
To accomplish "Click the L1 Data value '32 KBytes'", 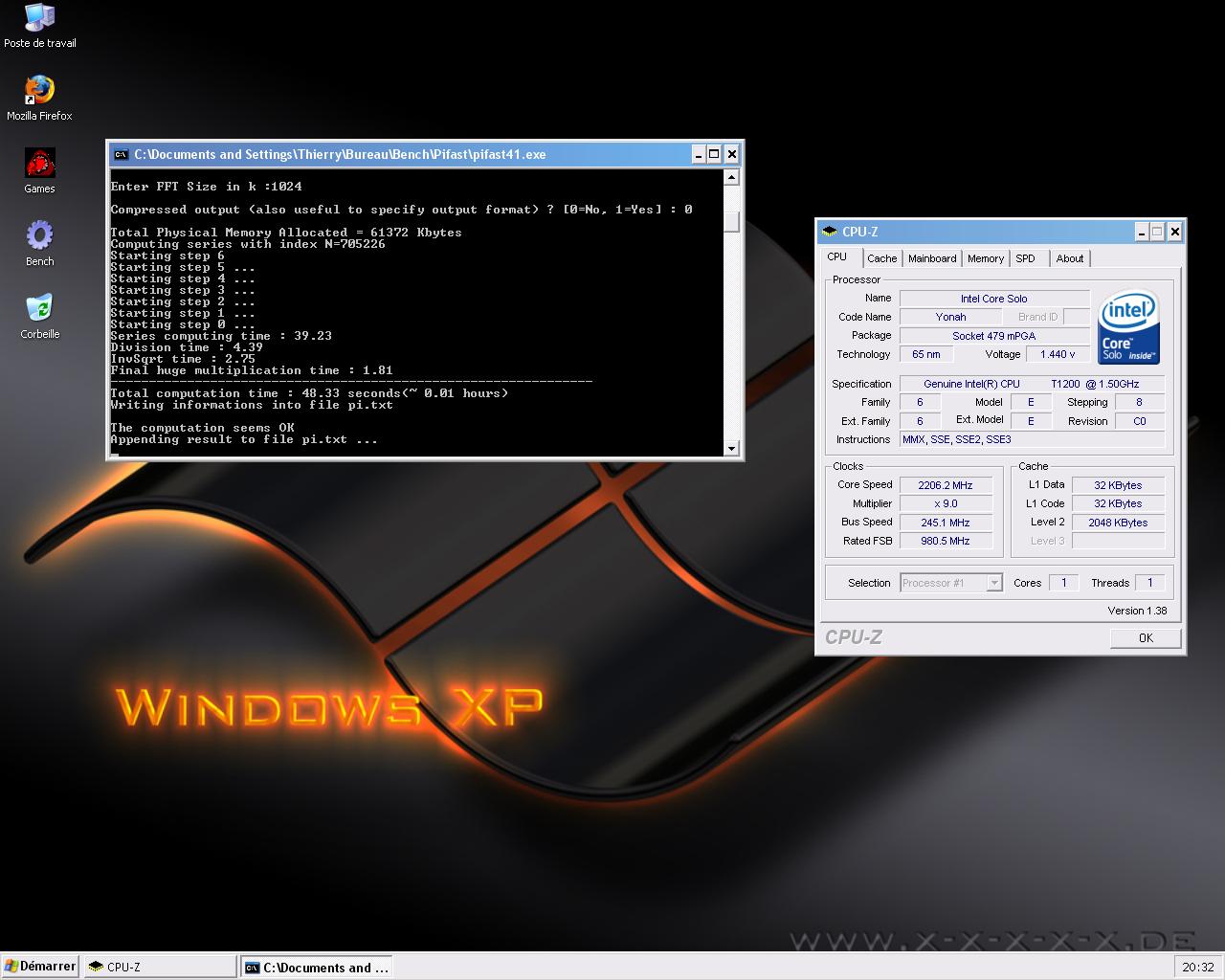I will coord(1118,485).
